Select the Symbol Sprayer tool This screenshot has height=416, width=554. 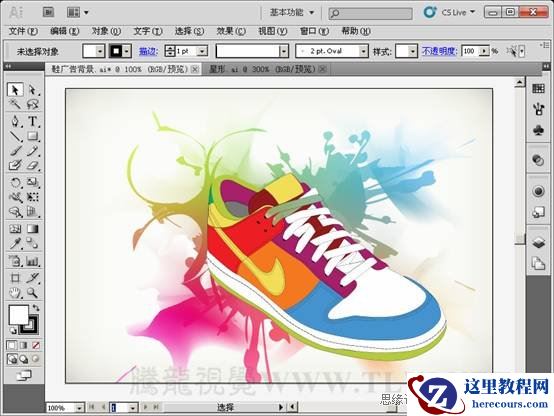pyautogui.click(x=15, y=261)
